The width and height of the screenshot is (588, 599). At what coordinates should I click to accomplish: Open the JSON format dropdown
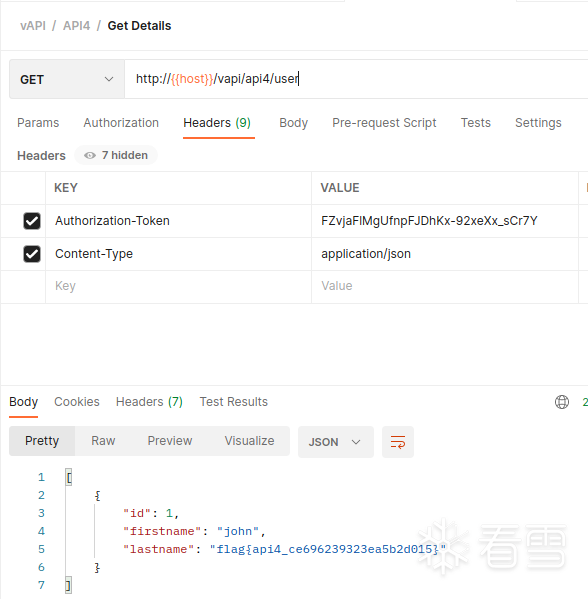[x=335, y=442]
